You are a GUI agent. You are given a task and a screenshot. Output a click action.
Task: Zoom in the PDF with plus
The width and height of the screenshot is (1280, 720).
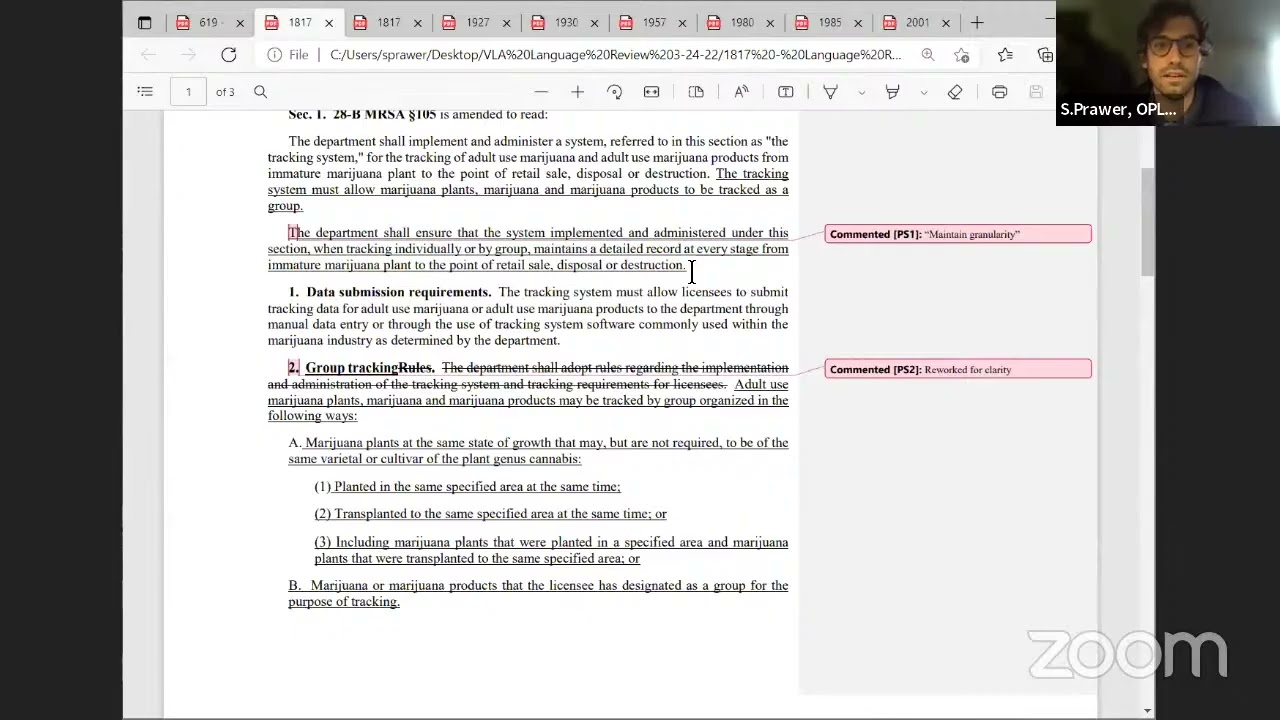[577, 92]
